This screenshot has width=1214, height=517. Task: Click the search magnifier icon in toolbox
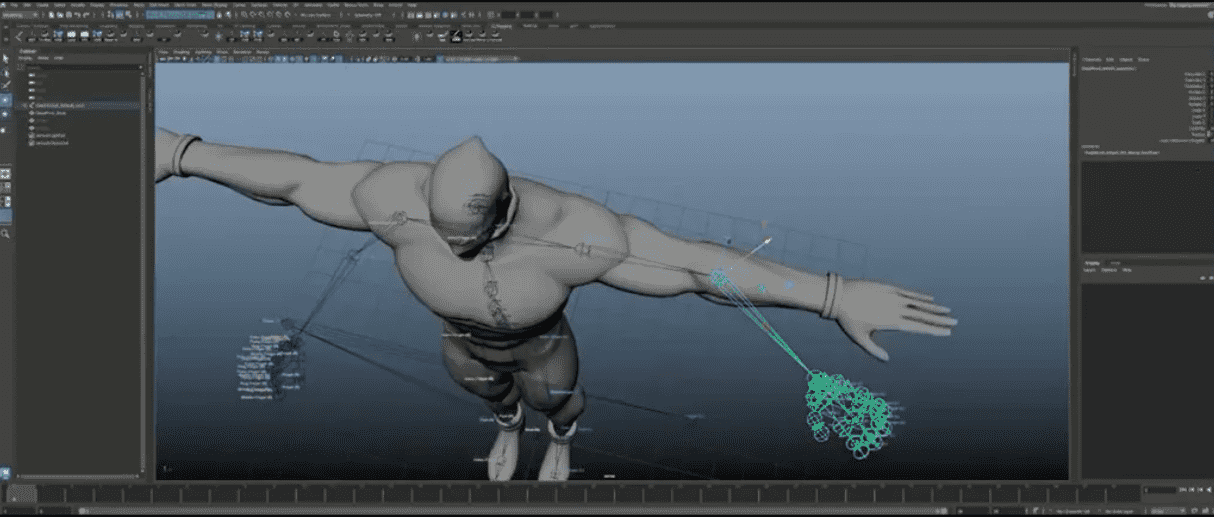[6, 234]
